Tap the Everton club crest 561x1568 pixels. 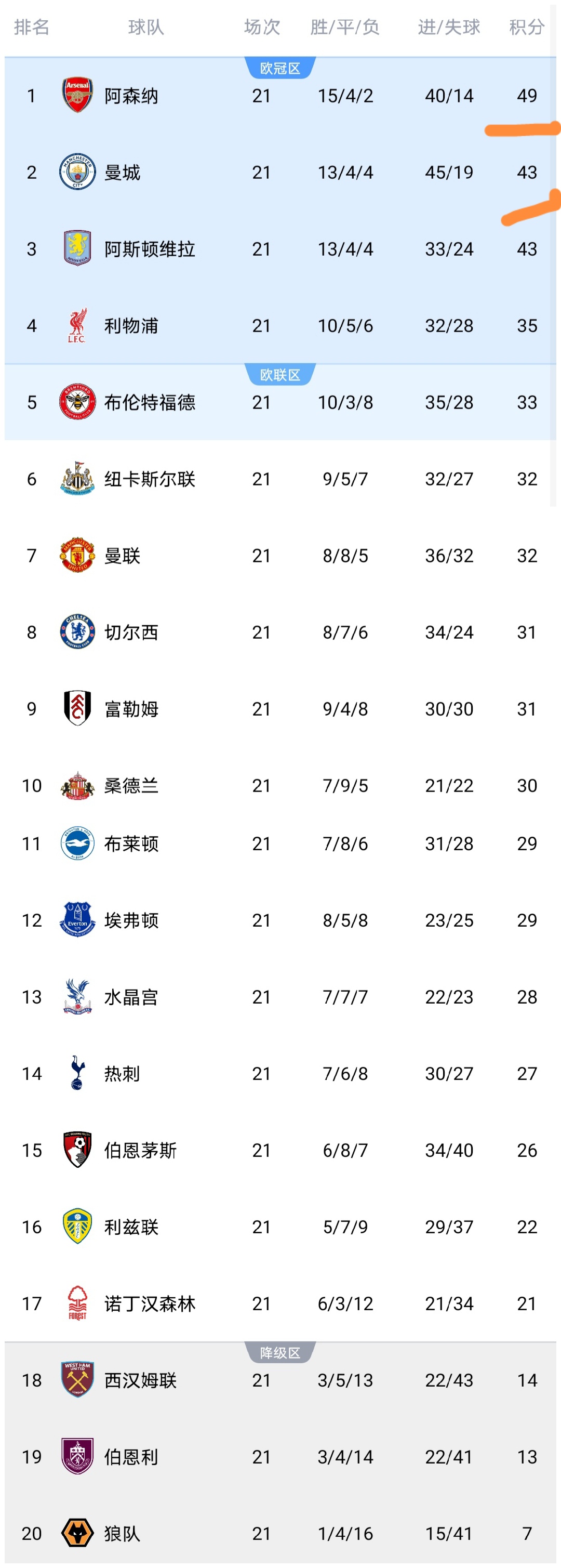(x=77, y=920)
